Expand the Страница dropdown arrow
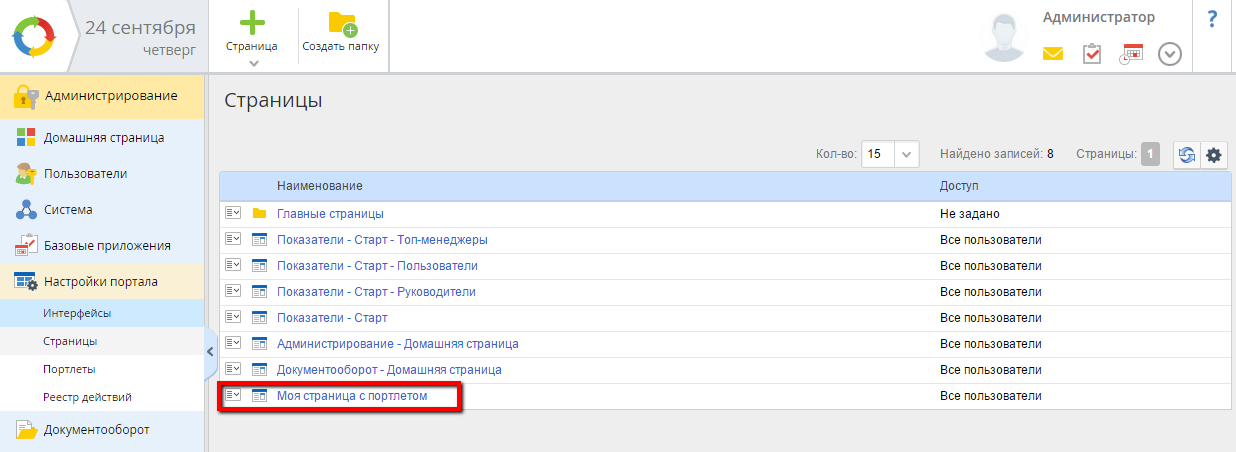Image resolution: width=1236 pixels, height=452 pixels. tap(253, 63)
